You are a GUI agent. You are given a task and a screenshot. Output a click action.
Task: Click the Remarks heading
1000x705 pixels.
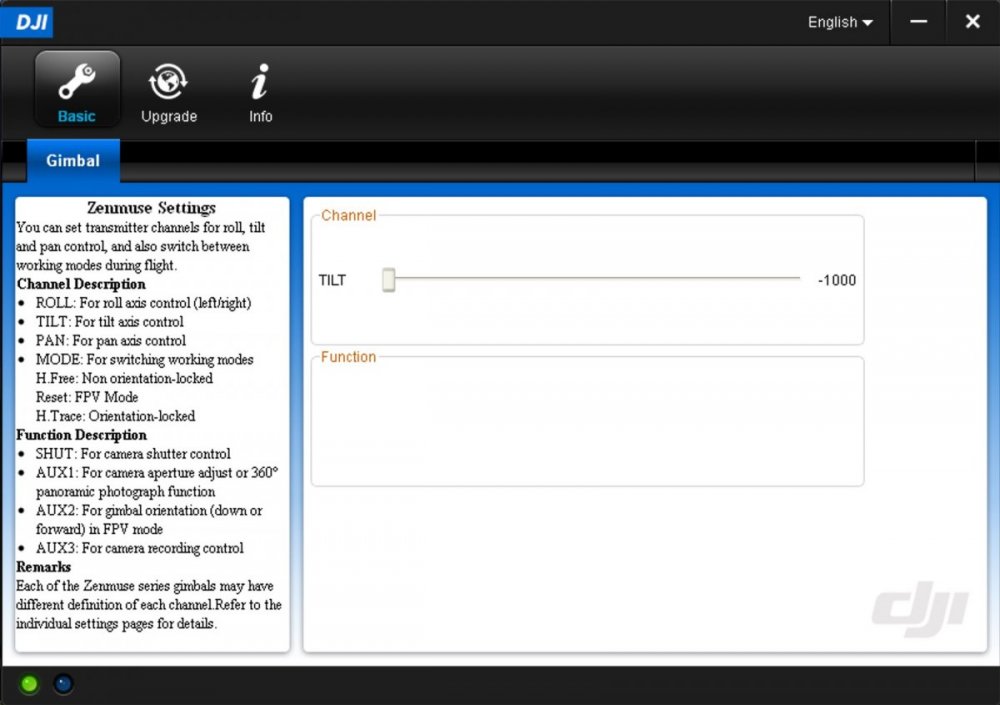(x=43, y=567)
